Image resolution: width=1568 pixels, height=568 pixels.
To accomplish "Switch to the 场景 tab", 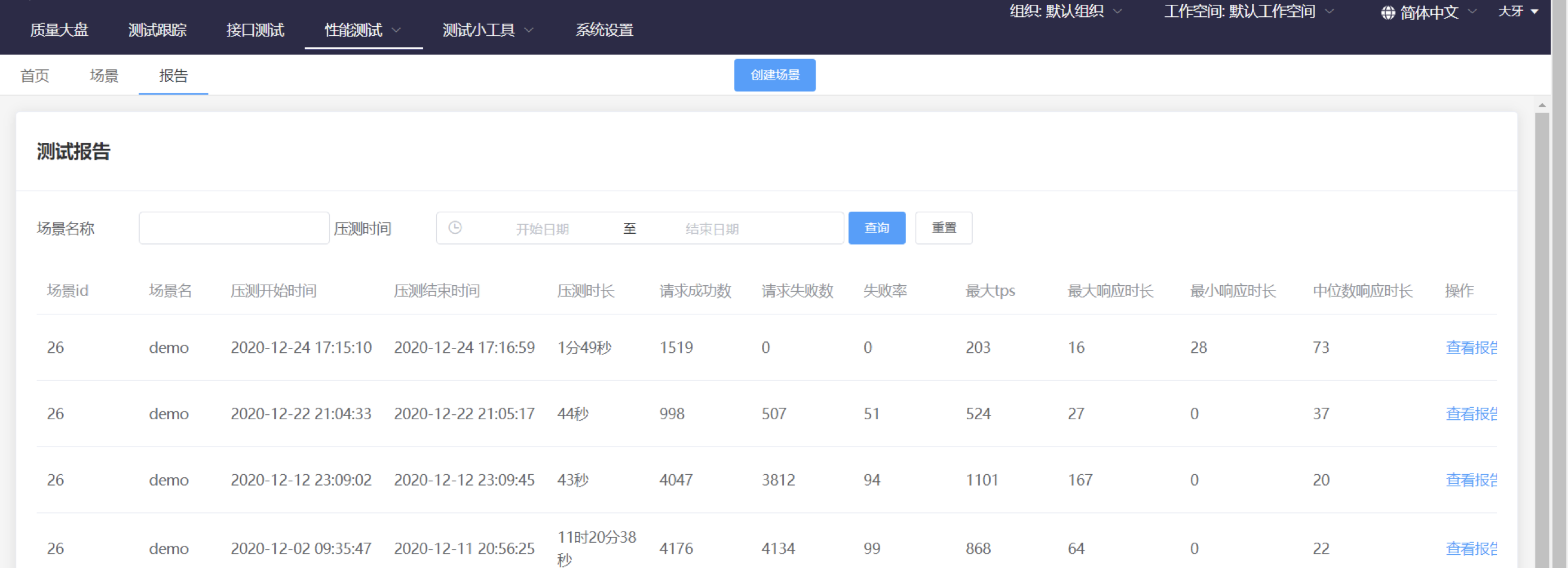I will pos(104,75).
